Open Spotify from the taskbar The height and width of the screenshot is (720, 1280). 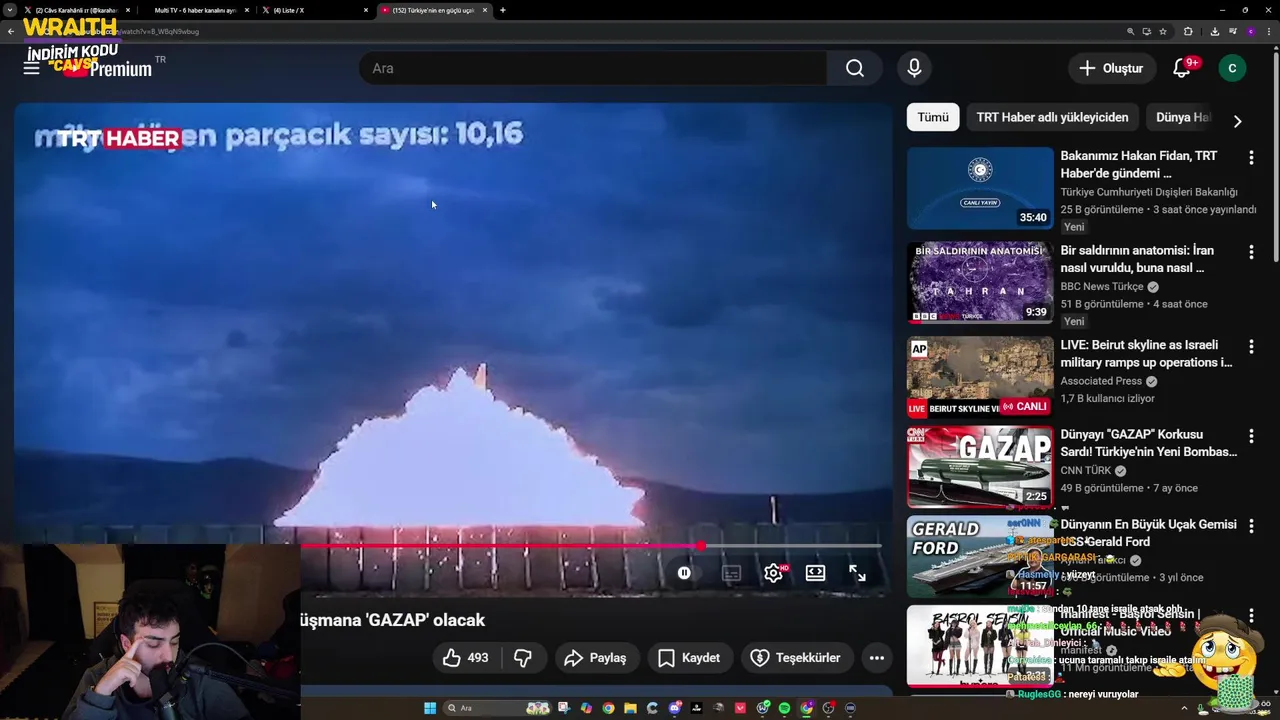click(x=784, y=708)
